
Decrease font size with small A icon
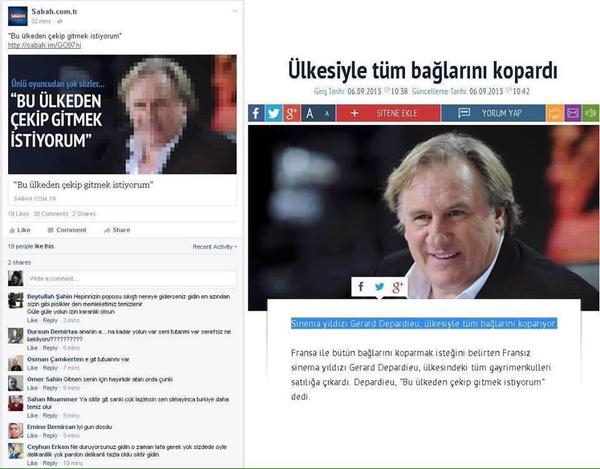click(x=327, y=113)
